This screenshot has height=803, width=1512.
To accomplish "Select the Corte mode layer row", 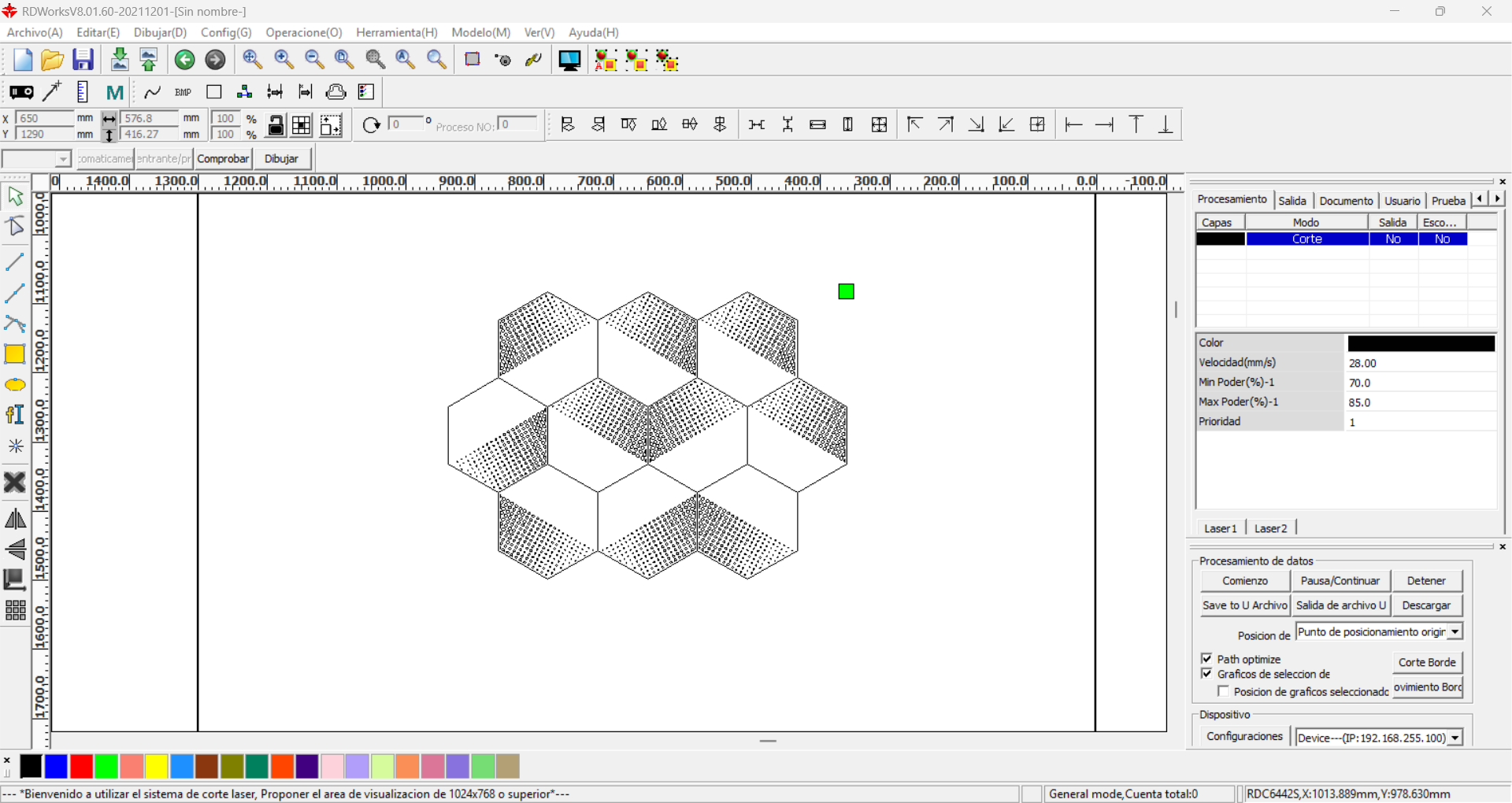I will click(x=1331, y=239).
